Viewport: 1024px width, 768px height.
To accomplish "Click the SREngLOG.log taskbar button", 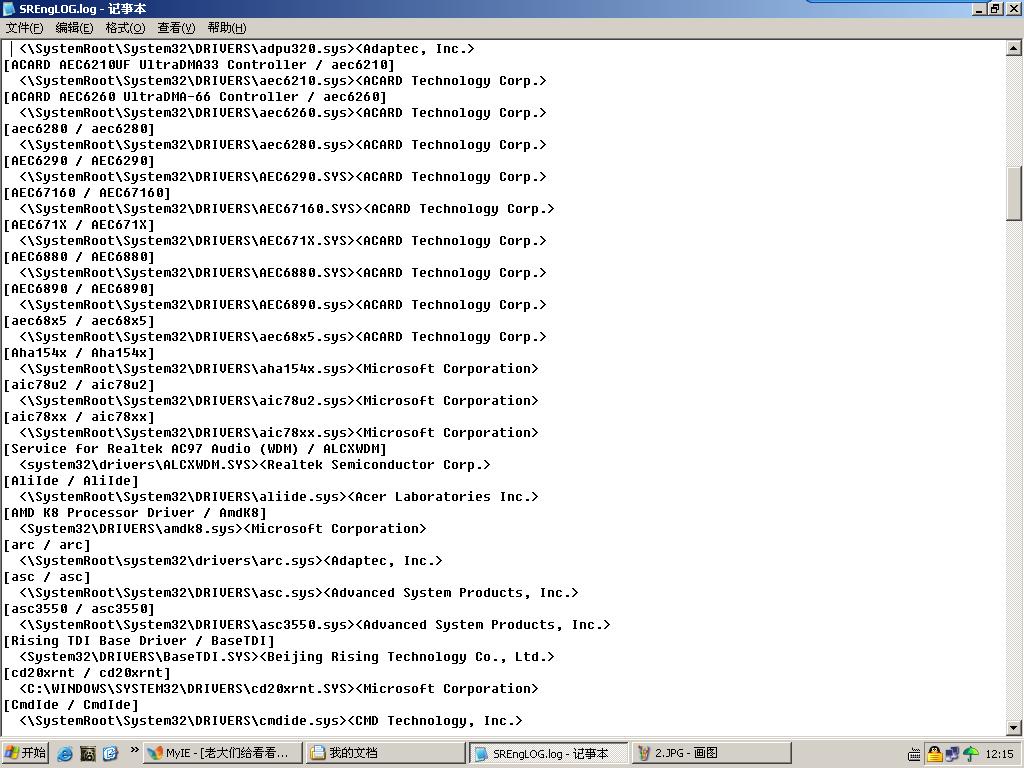I will click(x=548, y=753).
